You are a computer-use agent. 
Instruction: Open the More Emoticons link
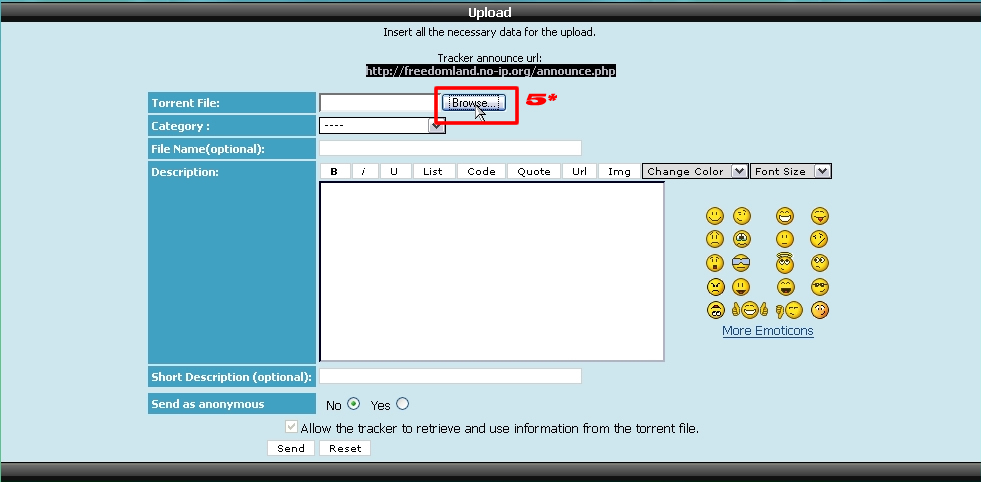(767, 331)
